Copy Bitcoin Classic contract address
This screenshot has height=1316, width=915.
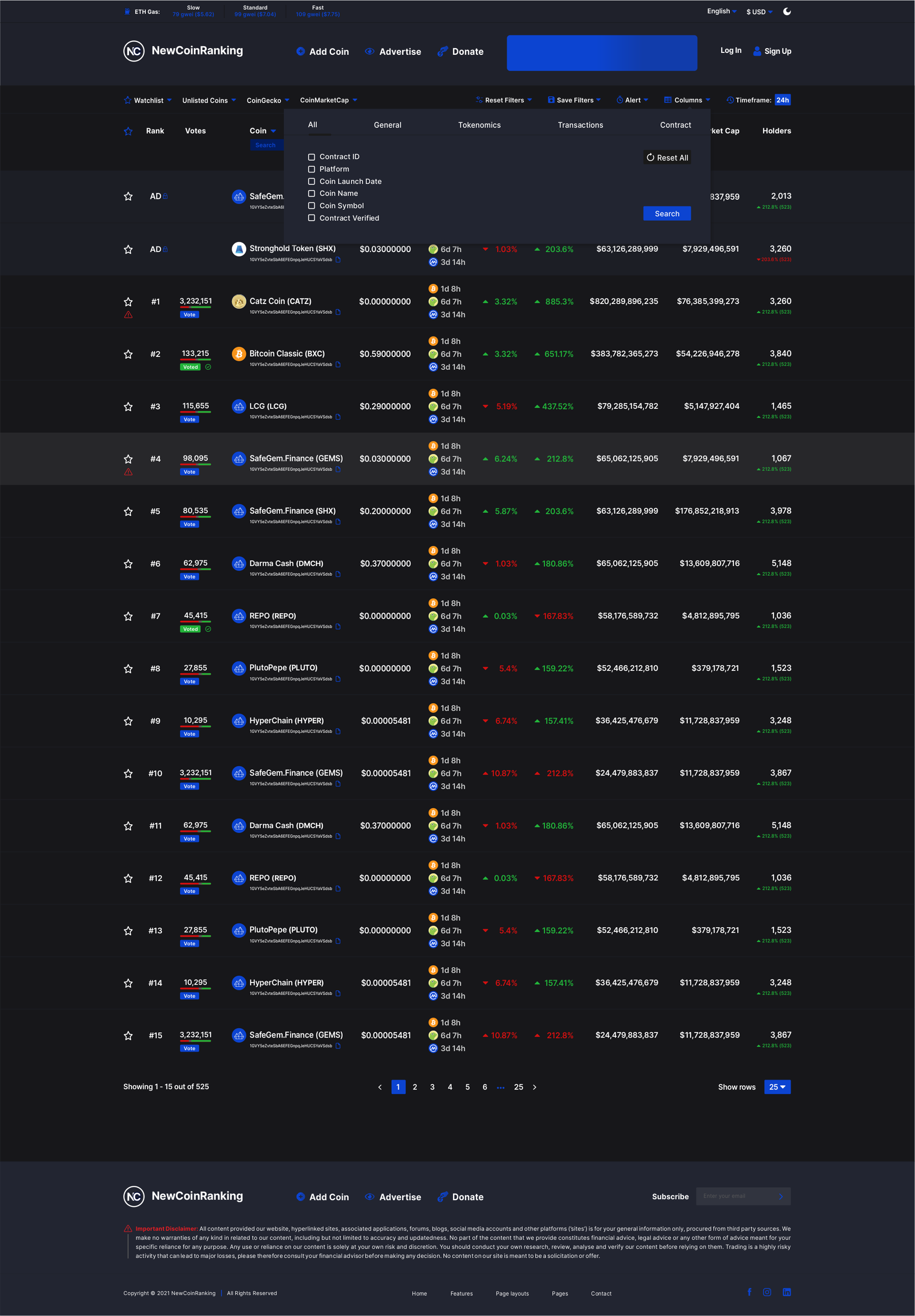pos(338,365)
